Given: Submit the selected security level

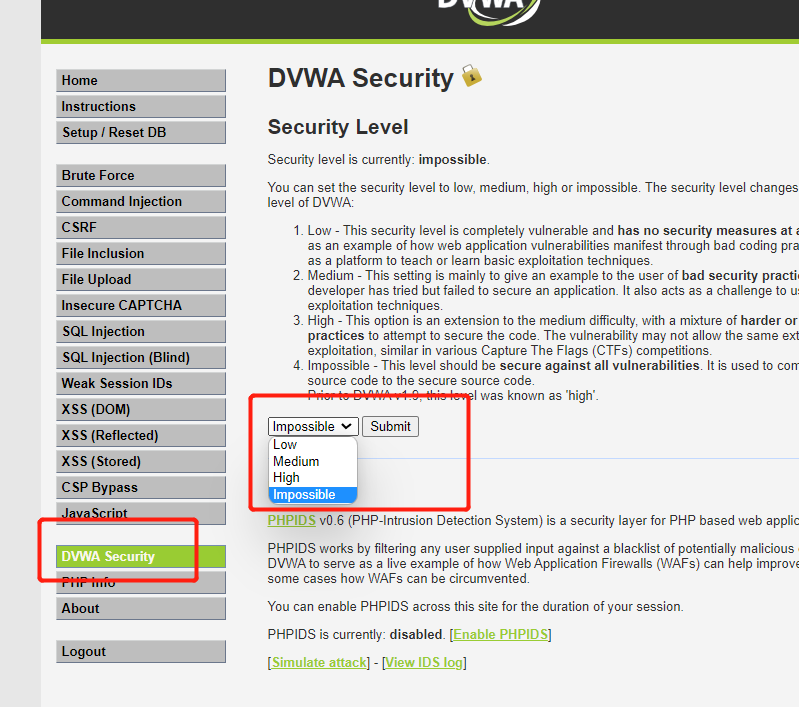Looking at the screenshot, I should (x=390, y=426).
